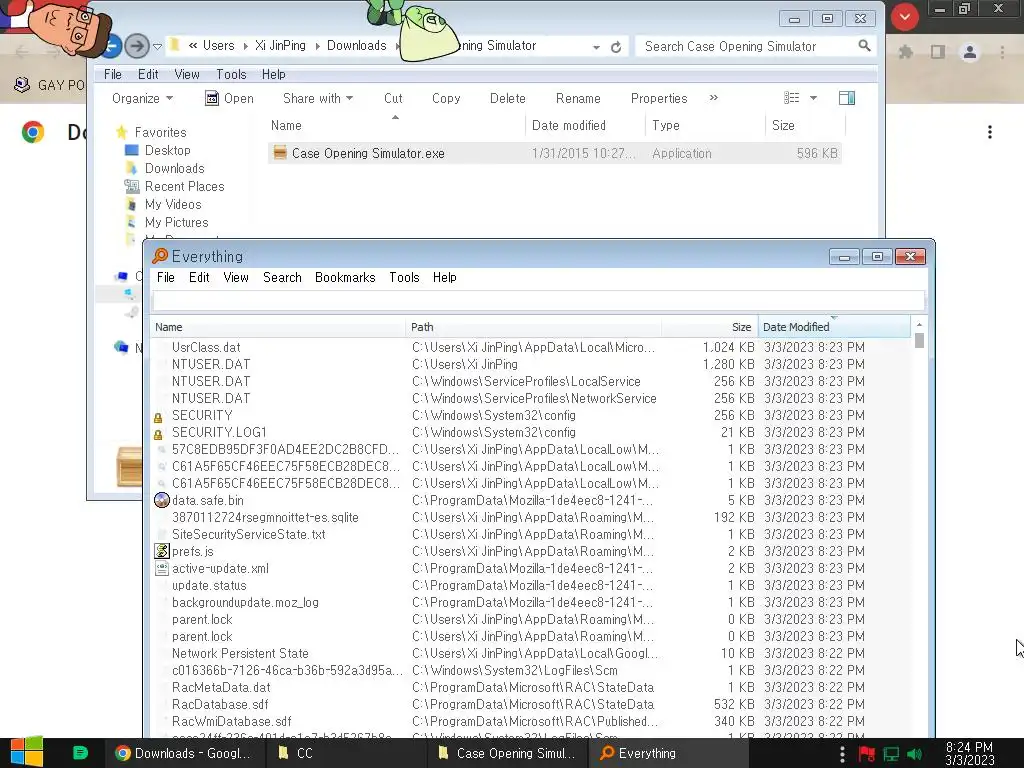The image size is (1024, 768).
Task: Open the volume speaker tray icon
Action: pos(915,754)
